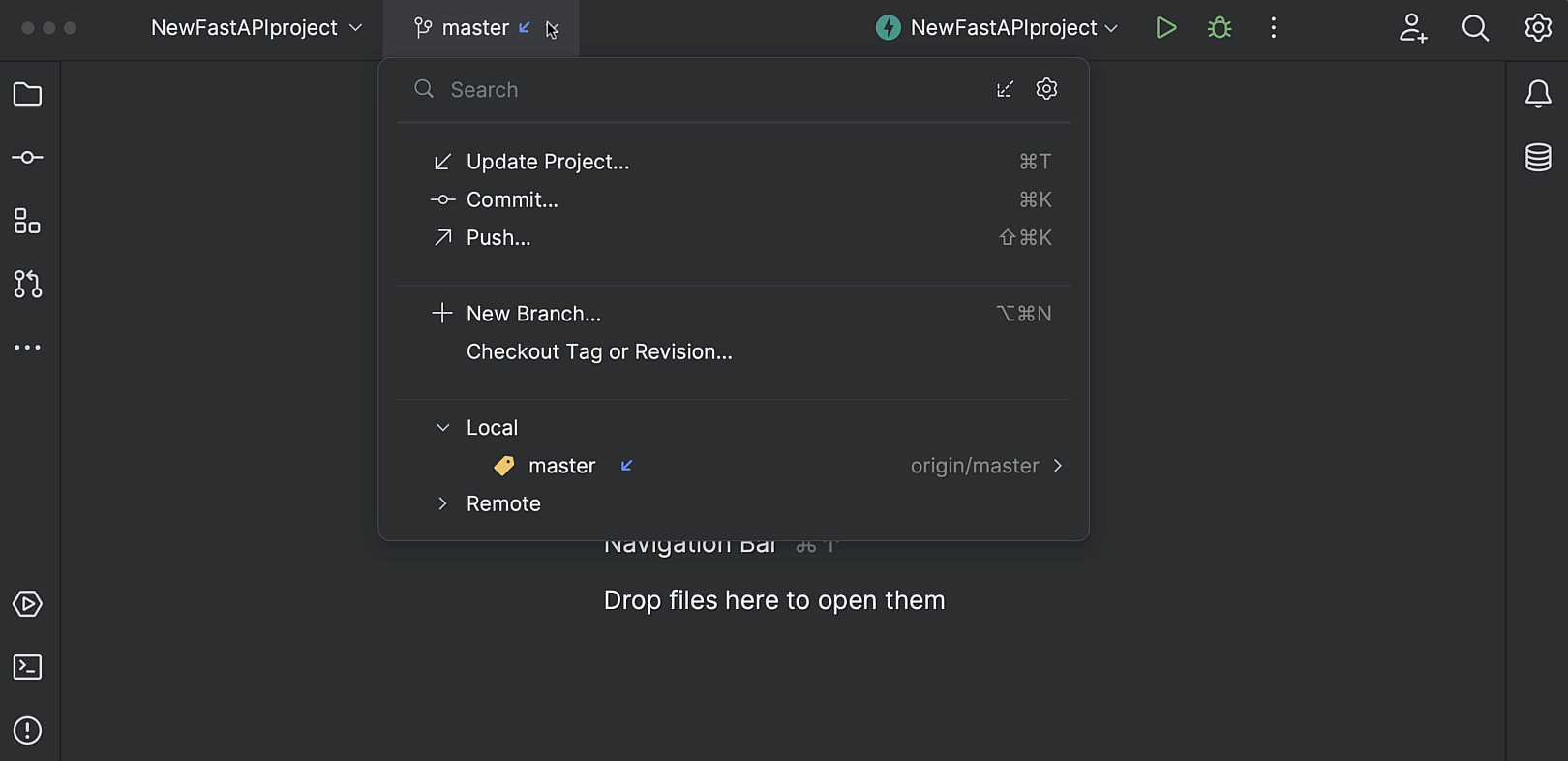The height and width of the screenshot is (761, 1568).
Task: Choose Push from the Git popup
Action: click(498, 238)
